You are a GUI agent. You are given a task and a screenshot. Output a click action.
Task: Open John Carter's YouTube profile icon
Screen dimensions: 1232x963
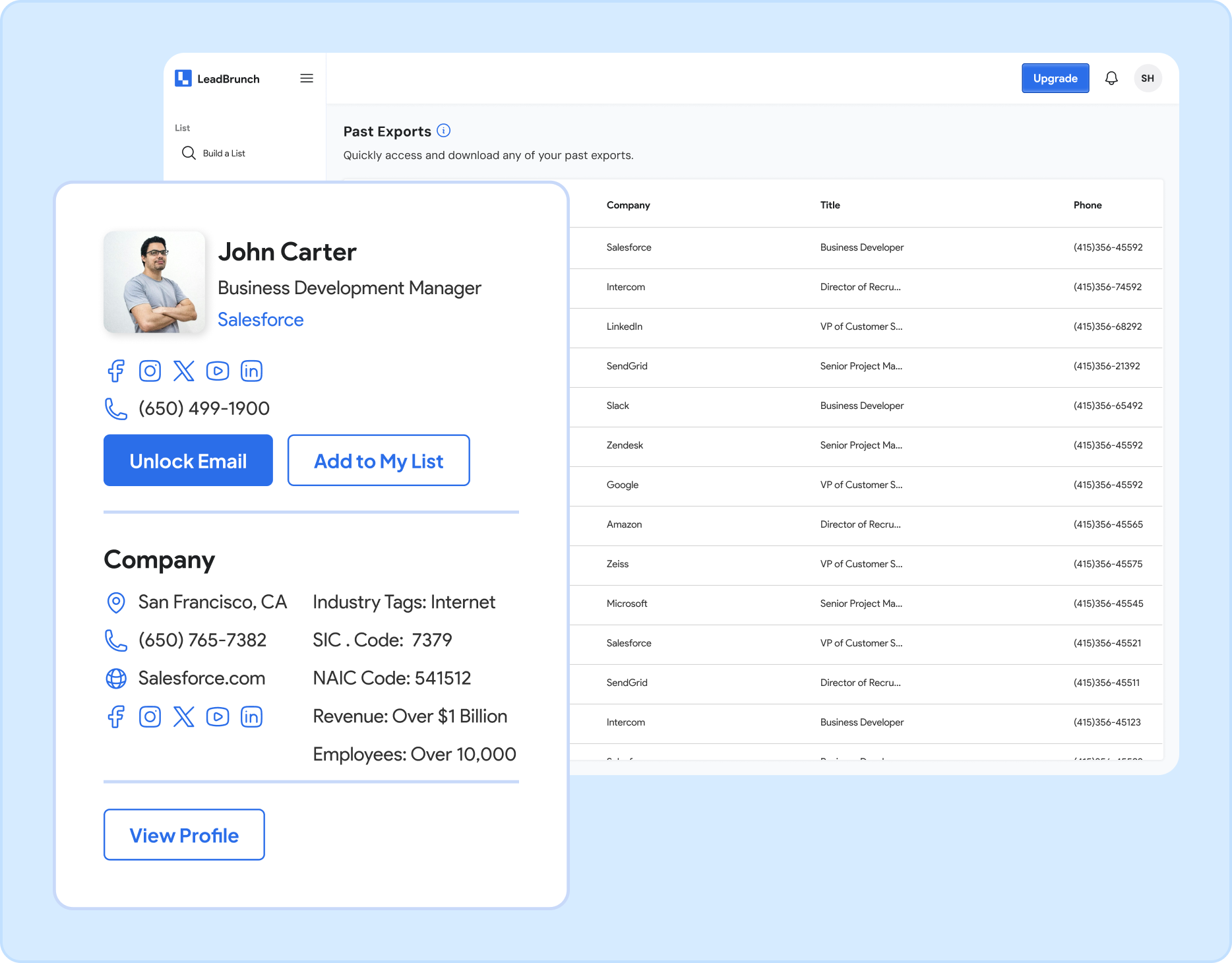[218, 371]
